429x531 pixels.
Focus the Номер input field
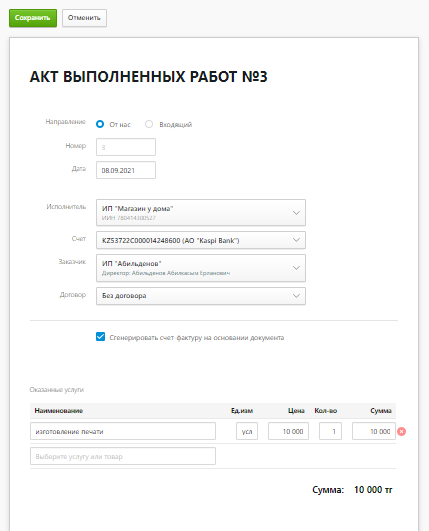(x=126, y=147)
